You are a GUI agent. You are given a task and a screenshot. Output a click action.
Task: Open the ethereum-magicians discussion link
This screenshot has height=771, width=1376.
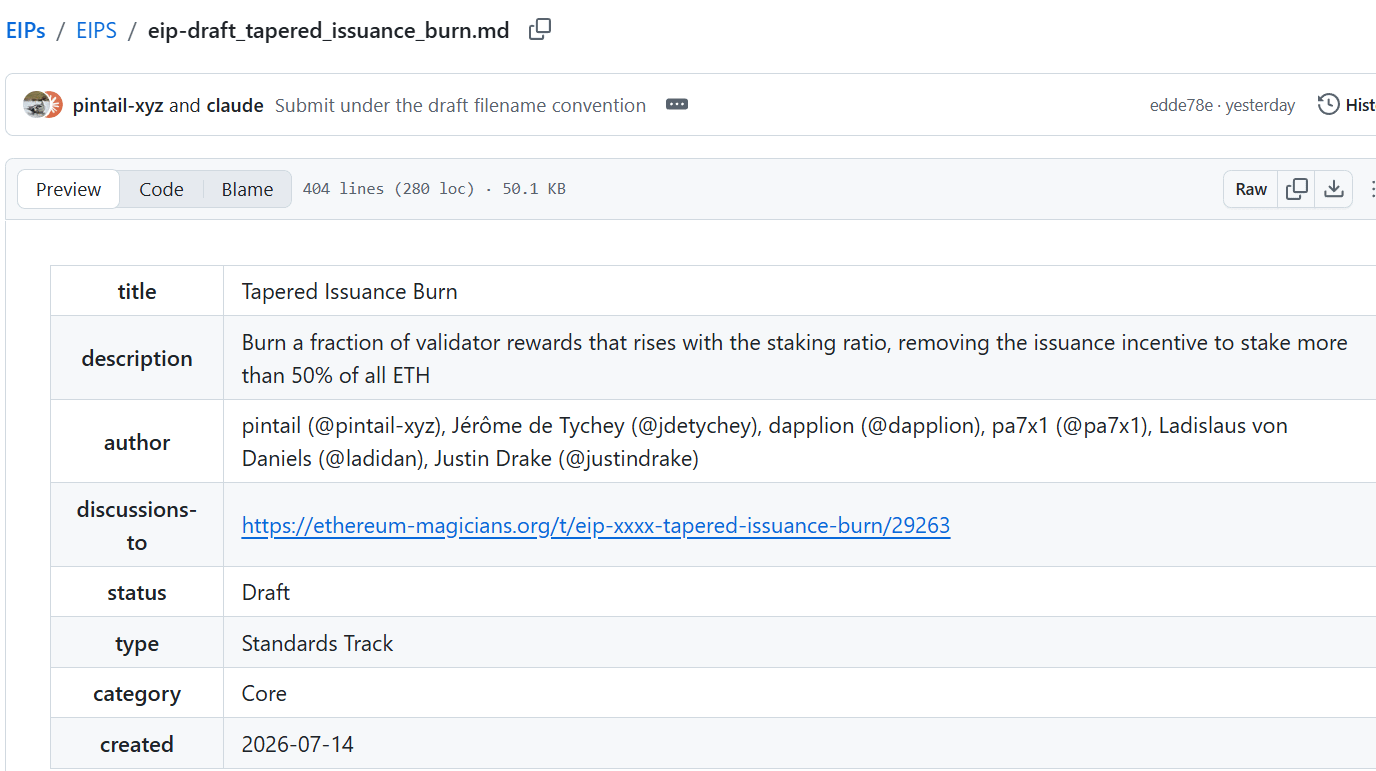(x=596, y=525)
